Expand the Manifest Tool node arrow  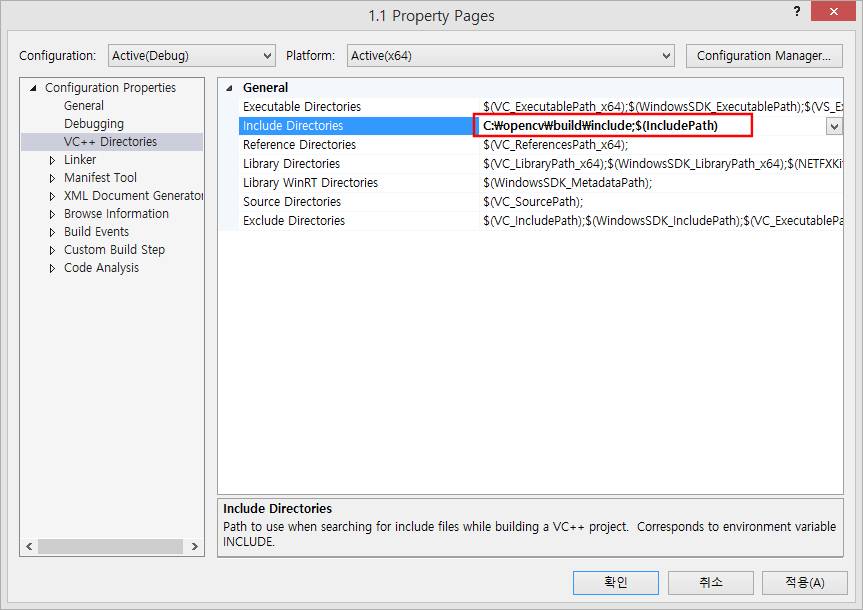[x=53, y=178]
